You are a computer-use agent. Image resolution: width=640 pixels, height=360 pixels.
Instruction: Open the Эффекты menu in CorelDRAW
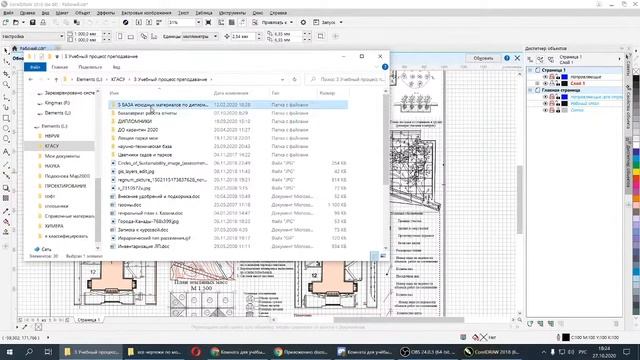tap(106, 13)
